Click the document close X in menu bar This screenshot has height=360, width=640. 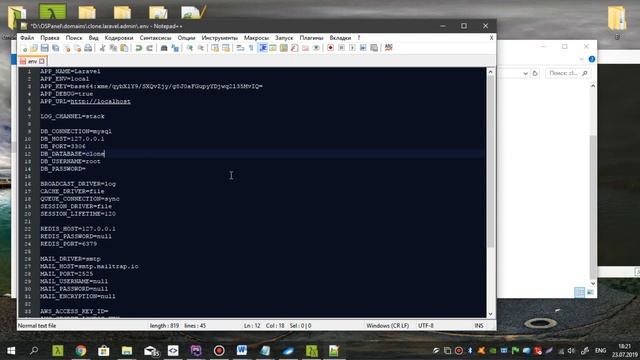point(491,38)
